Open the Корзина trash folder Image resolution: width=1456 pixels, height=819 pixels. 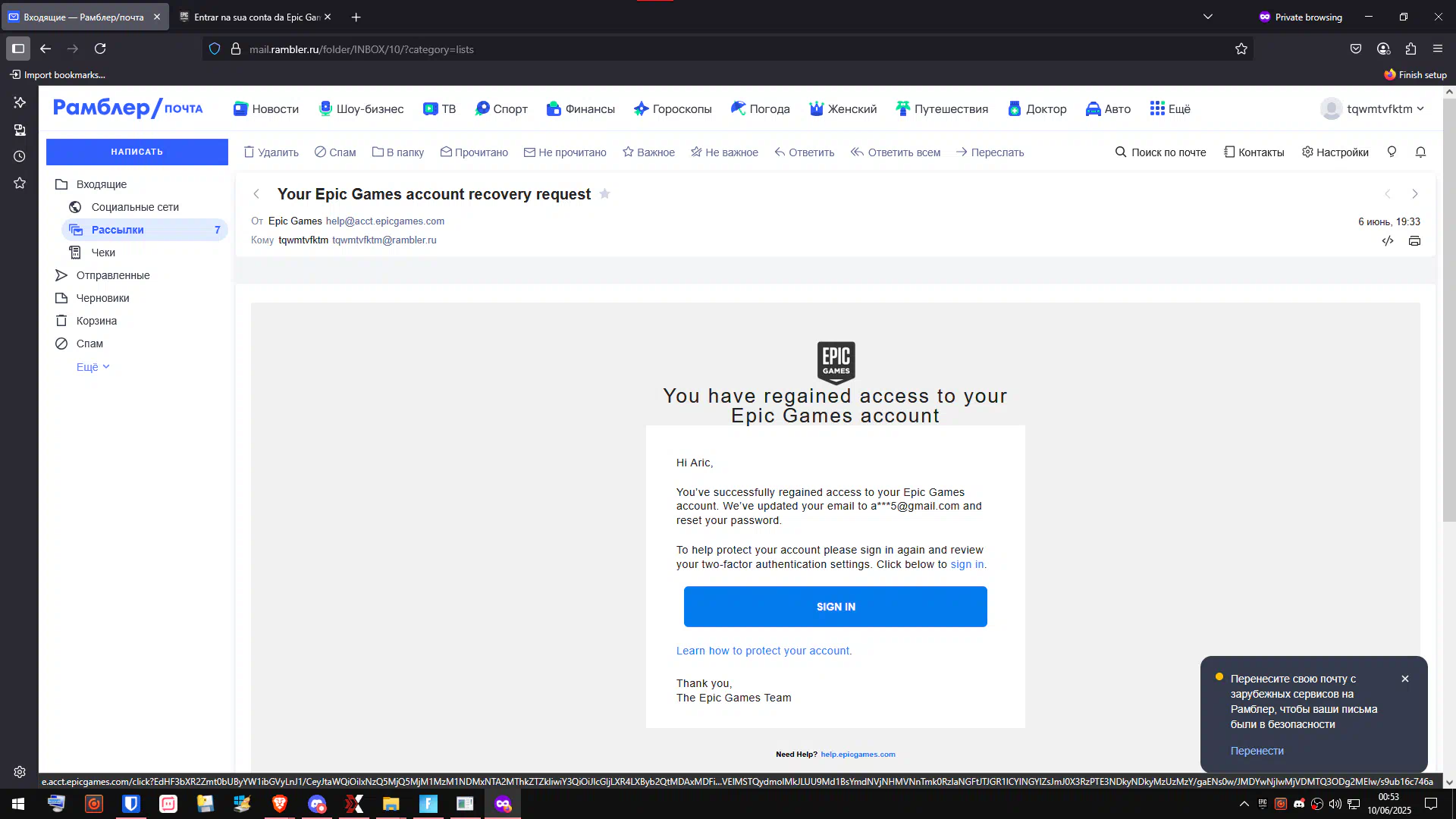(96, 321)
